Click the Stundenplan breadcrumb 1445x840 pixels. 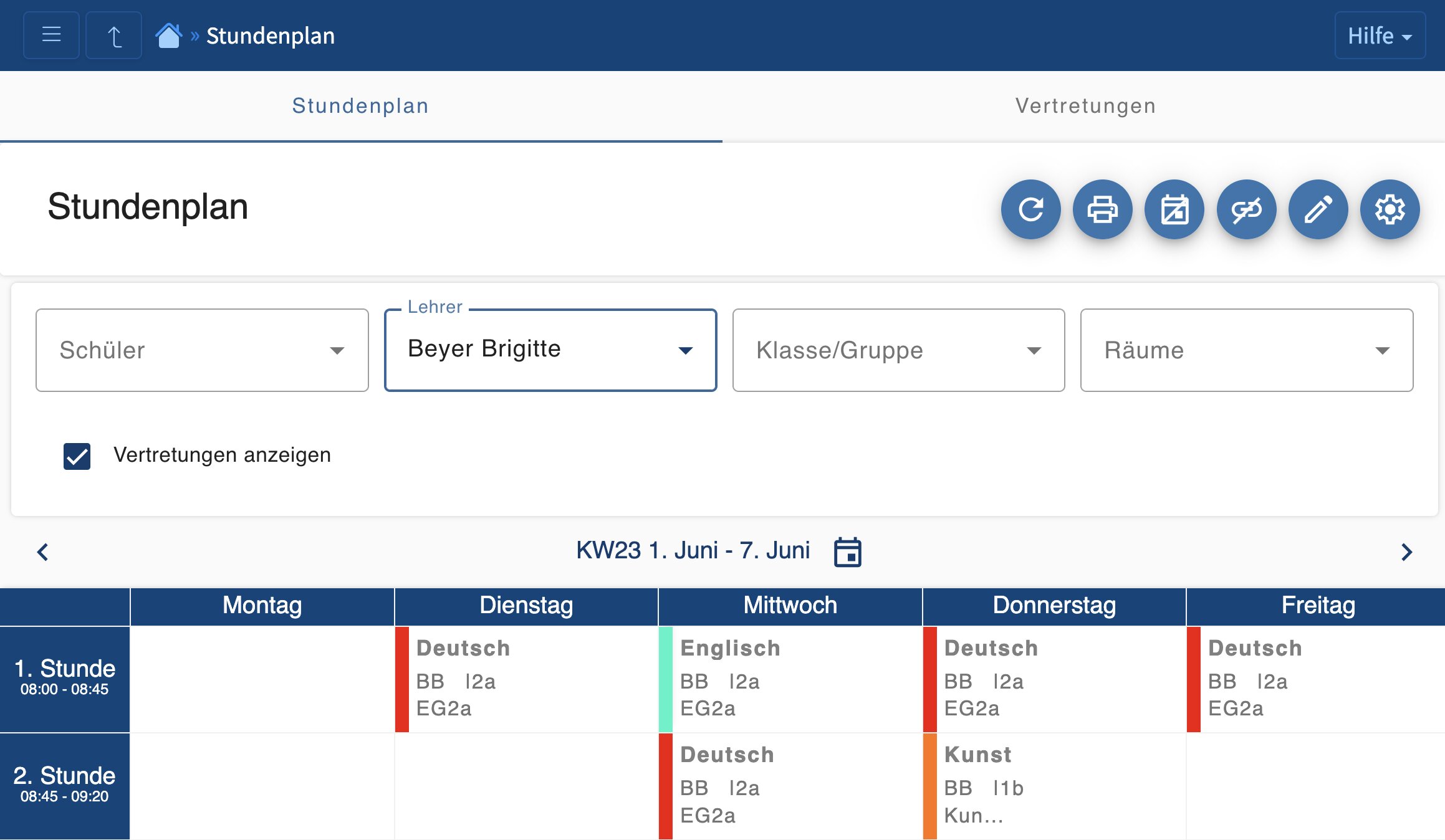click(x=271, y=36)
